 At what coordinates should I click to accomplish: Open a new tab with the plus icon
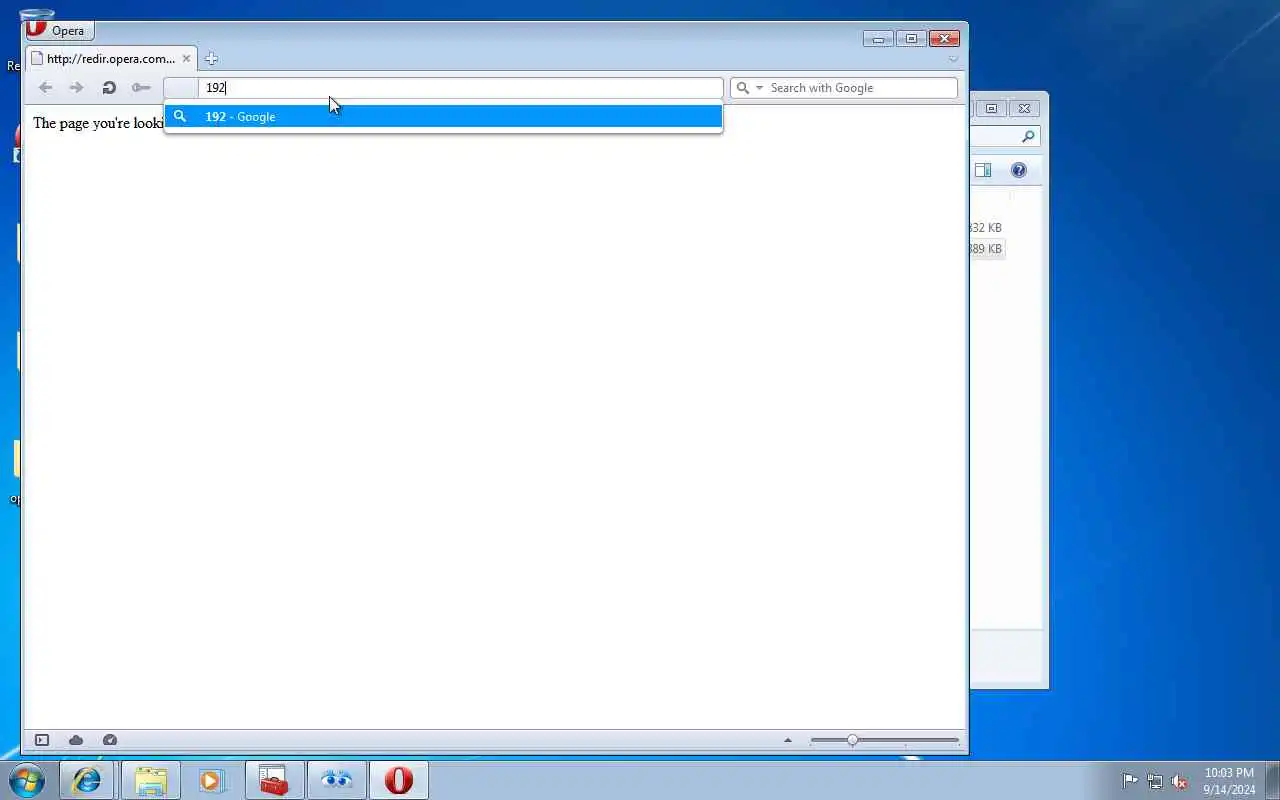pyautogui.click(x=211, y=59)
